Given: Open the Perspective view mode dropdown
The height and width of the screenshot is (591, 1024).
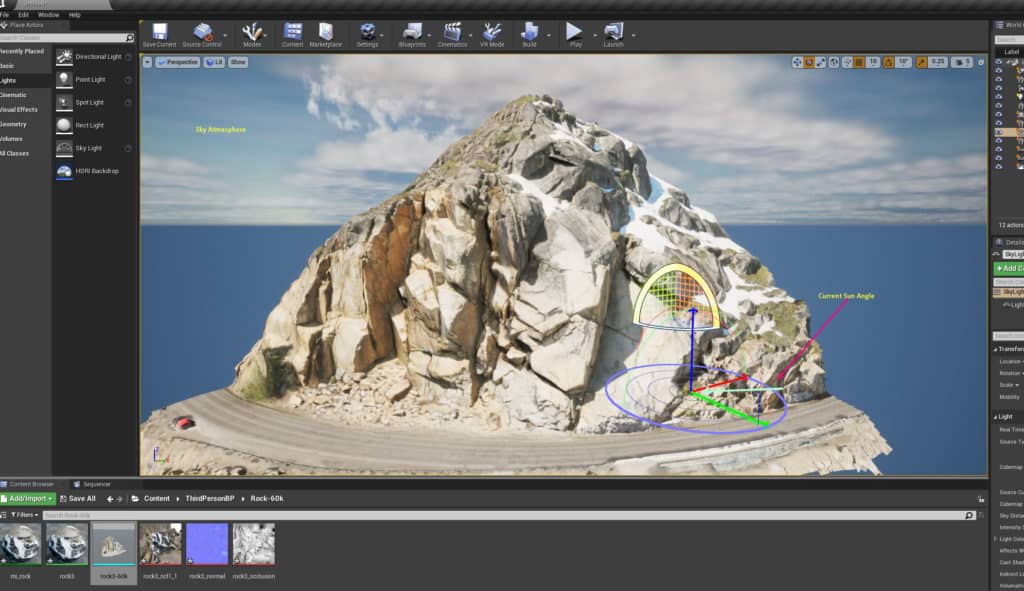Looking at the screenshot, I should (x=178, y=62).
